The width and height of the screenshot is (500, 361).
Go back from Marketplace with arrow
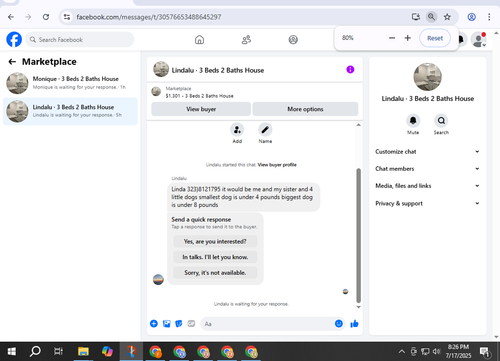(x=12, y=62)
